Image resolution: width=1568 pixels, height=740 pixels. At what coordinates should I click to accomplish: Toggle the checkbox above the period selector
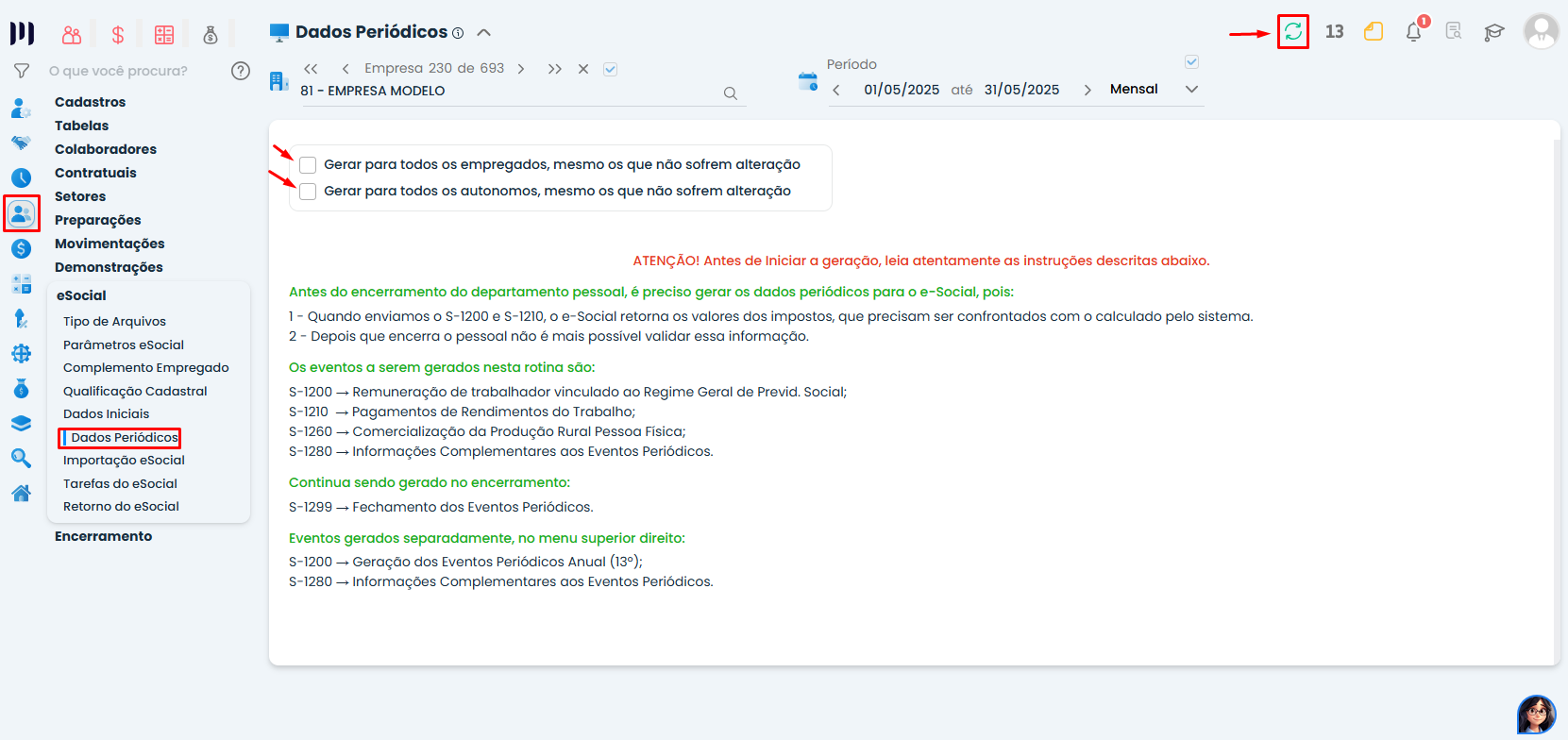[1191, 61]
